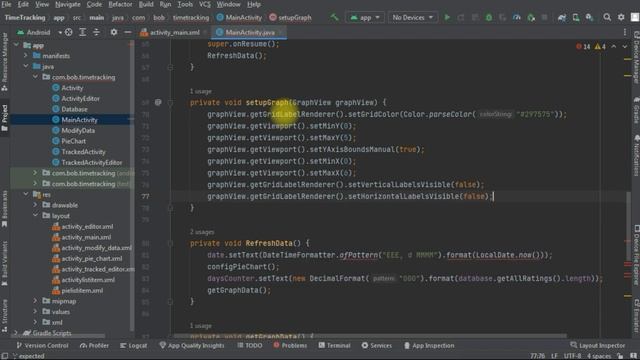The image size is (640, 360).
Task: Click the '1 usage' hint above setupGraph
Action: click(x=200, y=91)
